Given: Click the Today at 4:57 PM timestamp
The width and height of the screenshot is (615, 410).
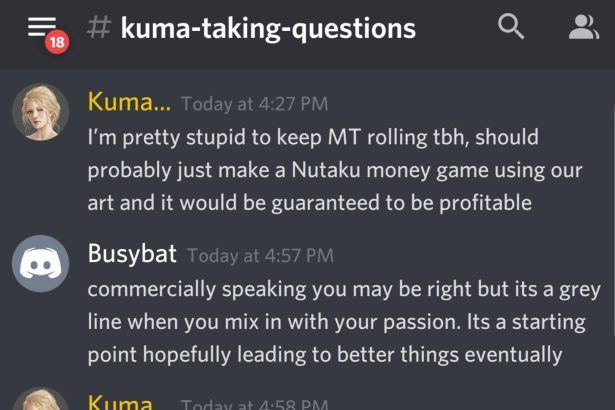Looking at the screenshot, I should [260, 256].
